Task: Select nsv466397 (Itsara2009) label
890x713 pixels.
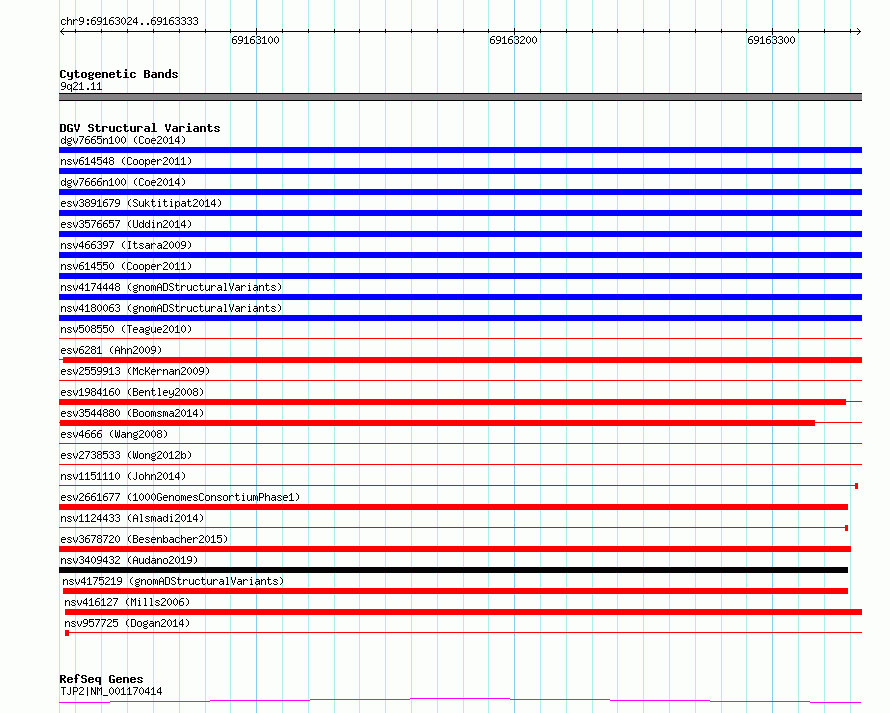Action: 126,245
